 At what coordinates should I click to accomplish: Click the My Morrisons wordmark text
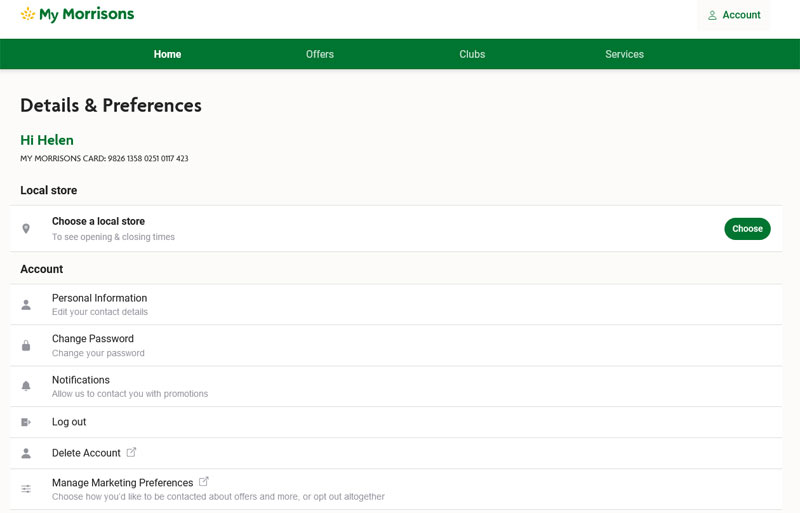(x=87, y=14)
